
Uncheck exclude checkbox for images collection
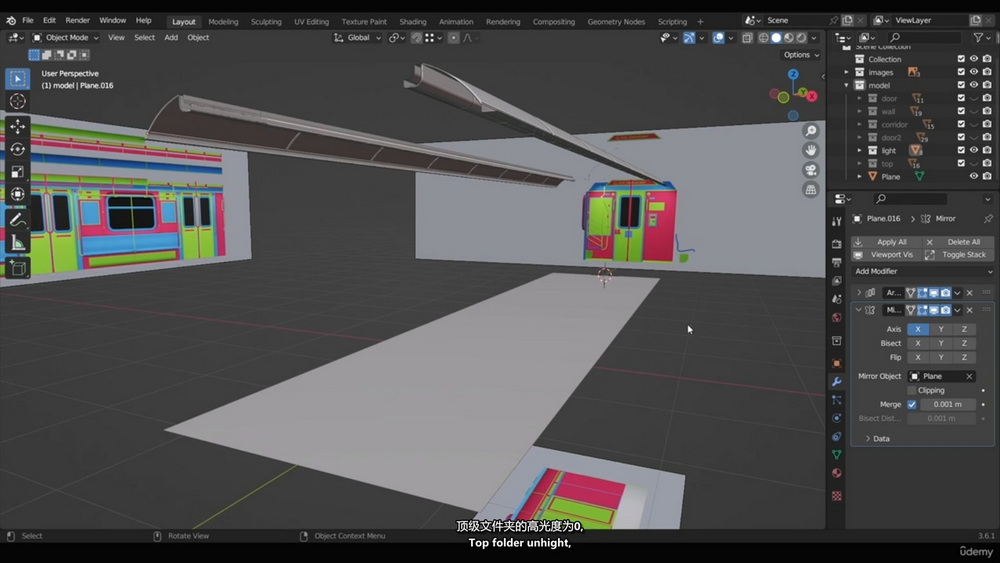[961, 72]
